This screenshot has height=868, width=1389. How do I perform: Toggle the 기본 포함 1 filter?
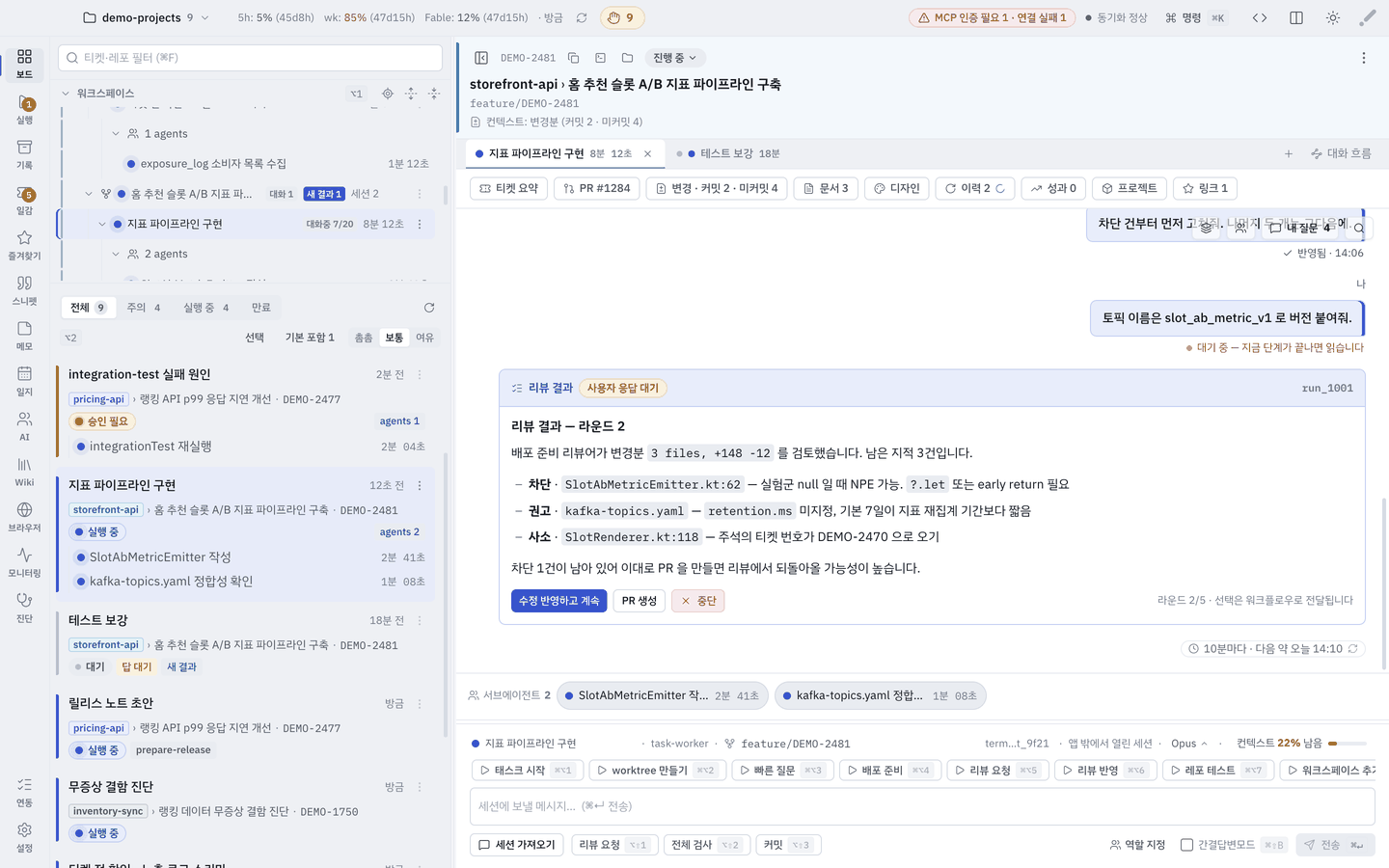coord(310,338)
